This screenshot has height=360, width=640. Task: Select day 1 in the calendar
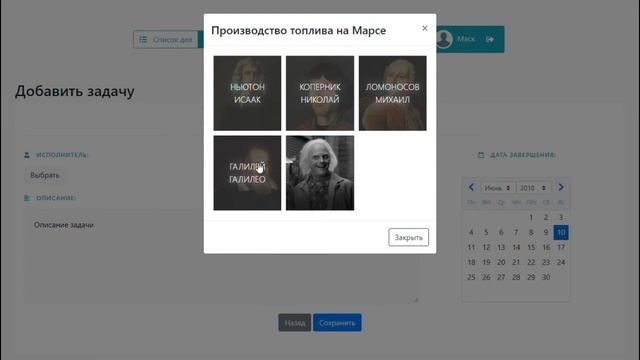click(x=531, y=217)
